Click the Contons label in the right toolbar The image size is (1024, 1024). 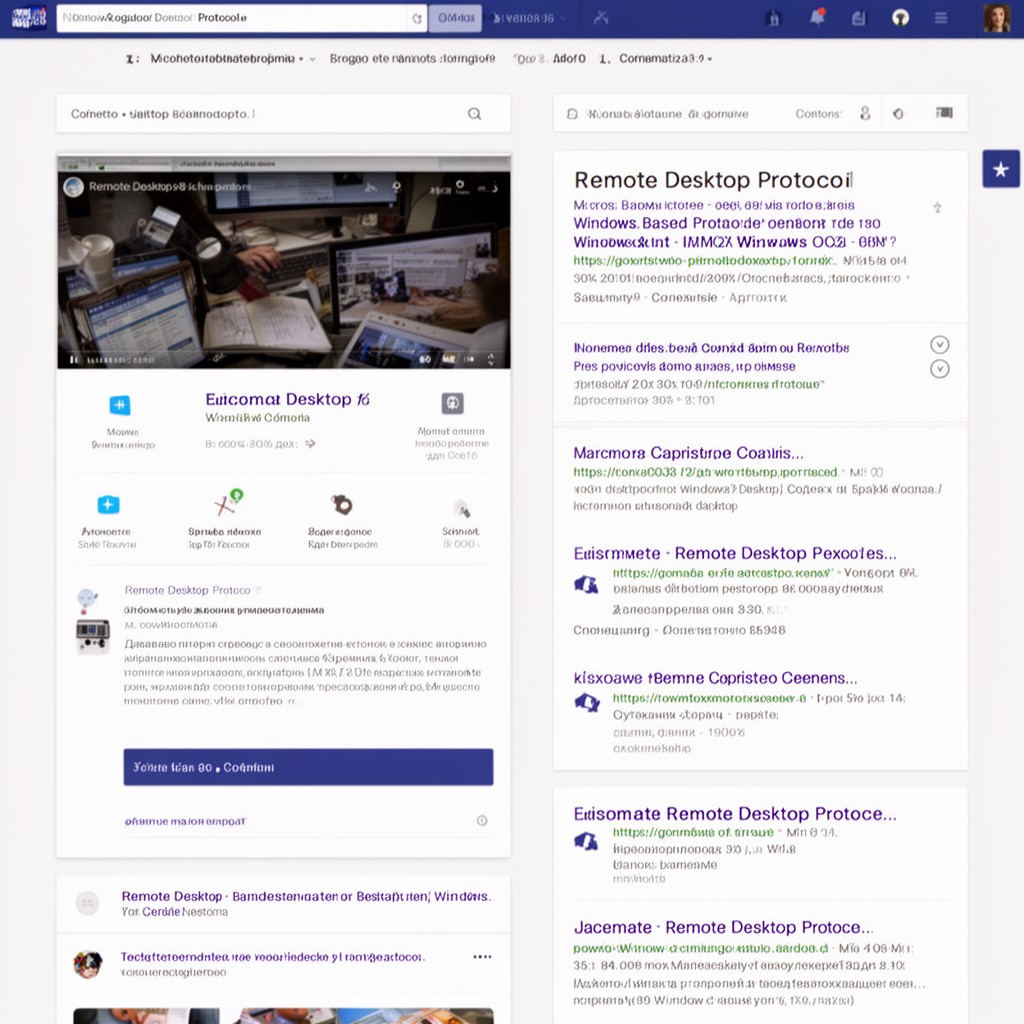click(x=818, y=114)
